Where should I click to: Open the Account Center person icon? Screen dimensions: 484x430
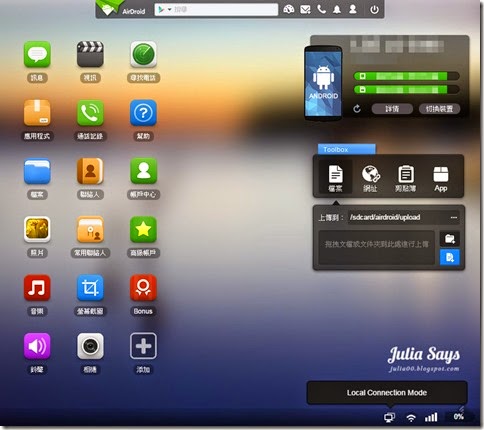[x=143, y=171]
